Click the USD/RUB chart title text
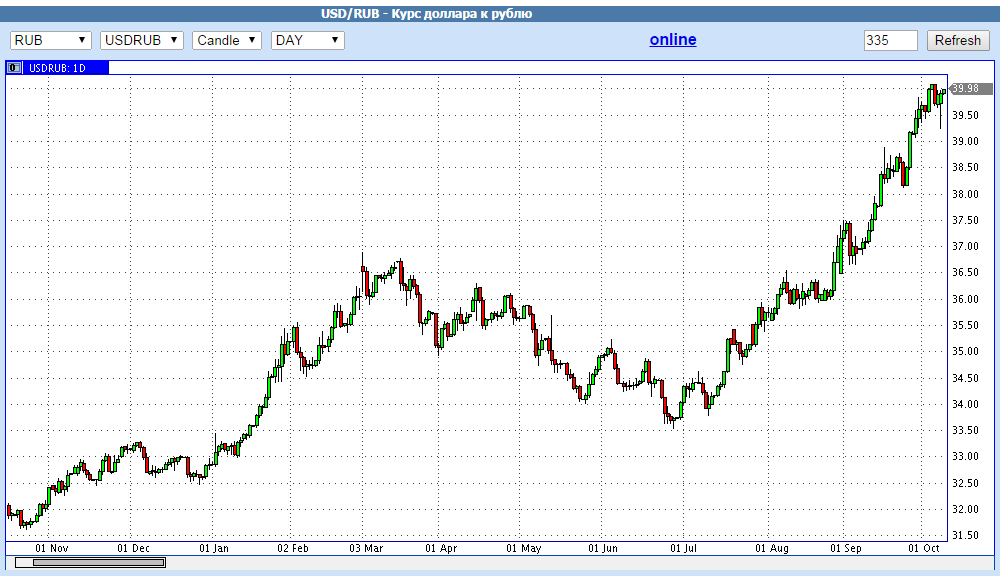Viewport: 1000px width, 576px height. pyautogui.click(x=426, y=13)
